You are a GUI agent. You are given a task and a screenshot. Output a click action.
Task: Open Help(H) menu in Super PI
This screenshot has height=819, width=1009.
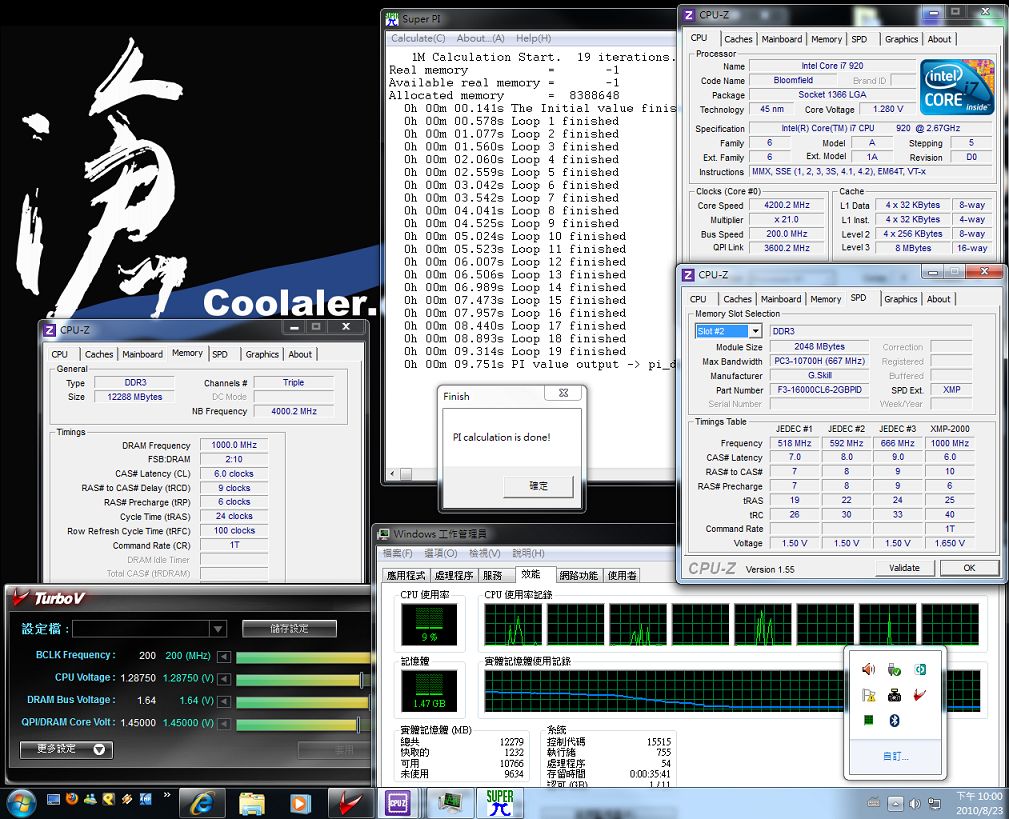coord(533,39)
